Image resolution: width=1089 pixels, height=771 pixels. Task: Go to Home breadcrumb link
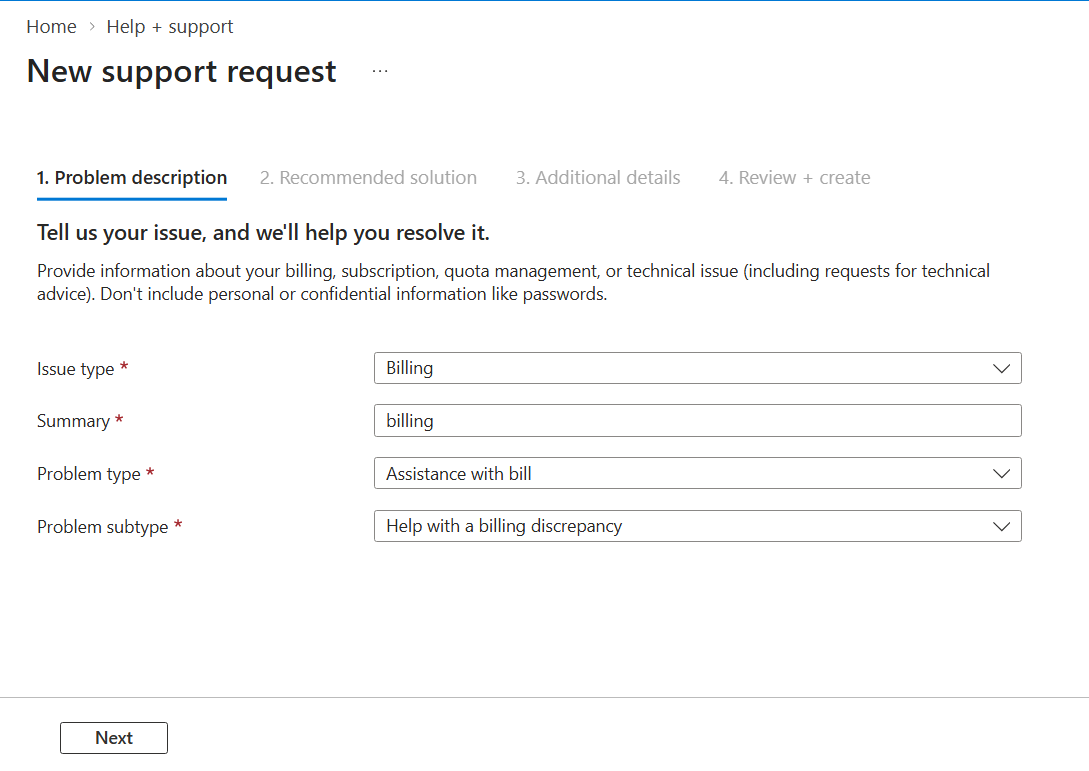point(51,26)
